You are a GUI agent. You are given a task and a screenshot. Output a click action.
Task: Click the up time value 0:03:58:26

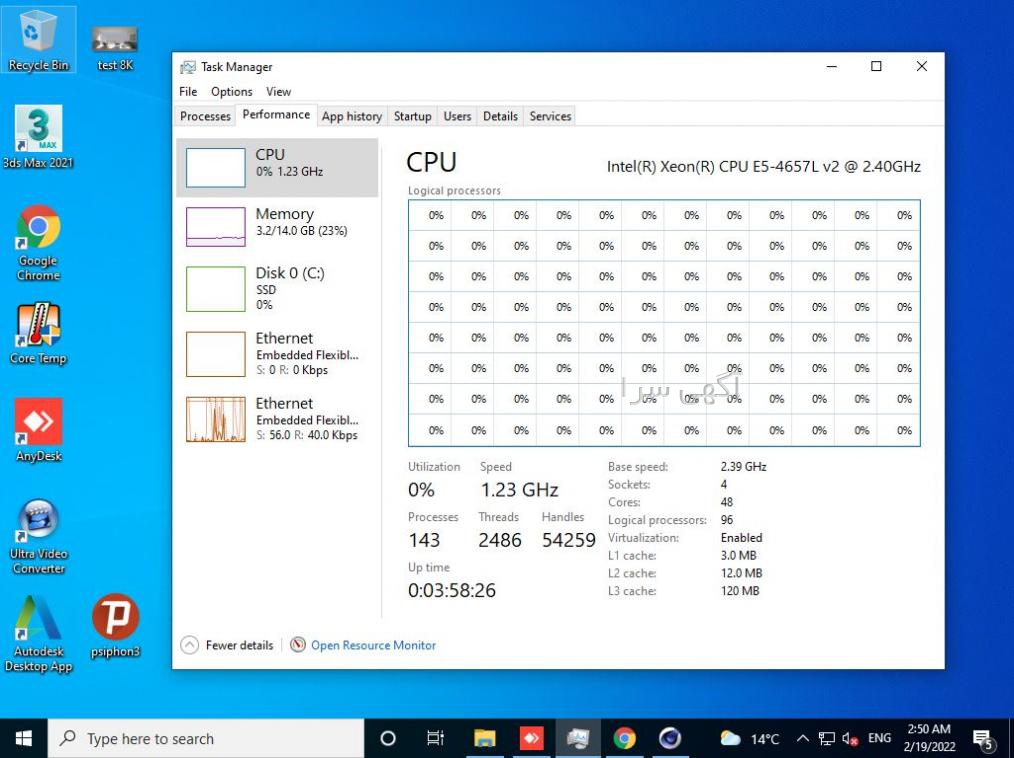pyautogui.click(x=452, y=590)
